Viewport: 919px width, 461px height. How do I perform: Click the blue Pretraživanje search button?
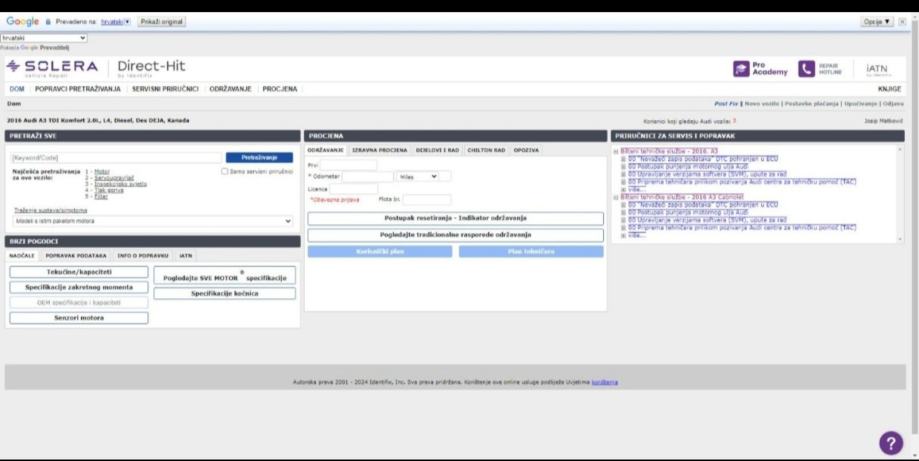coord(259,158)
